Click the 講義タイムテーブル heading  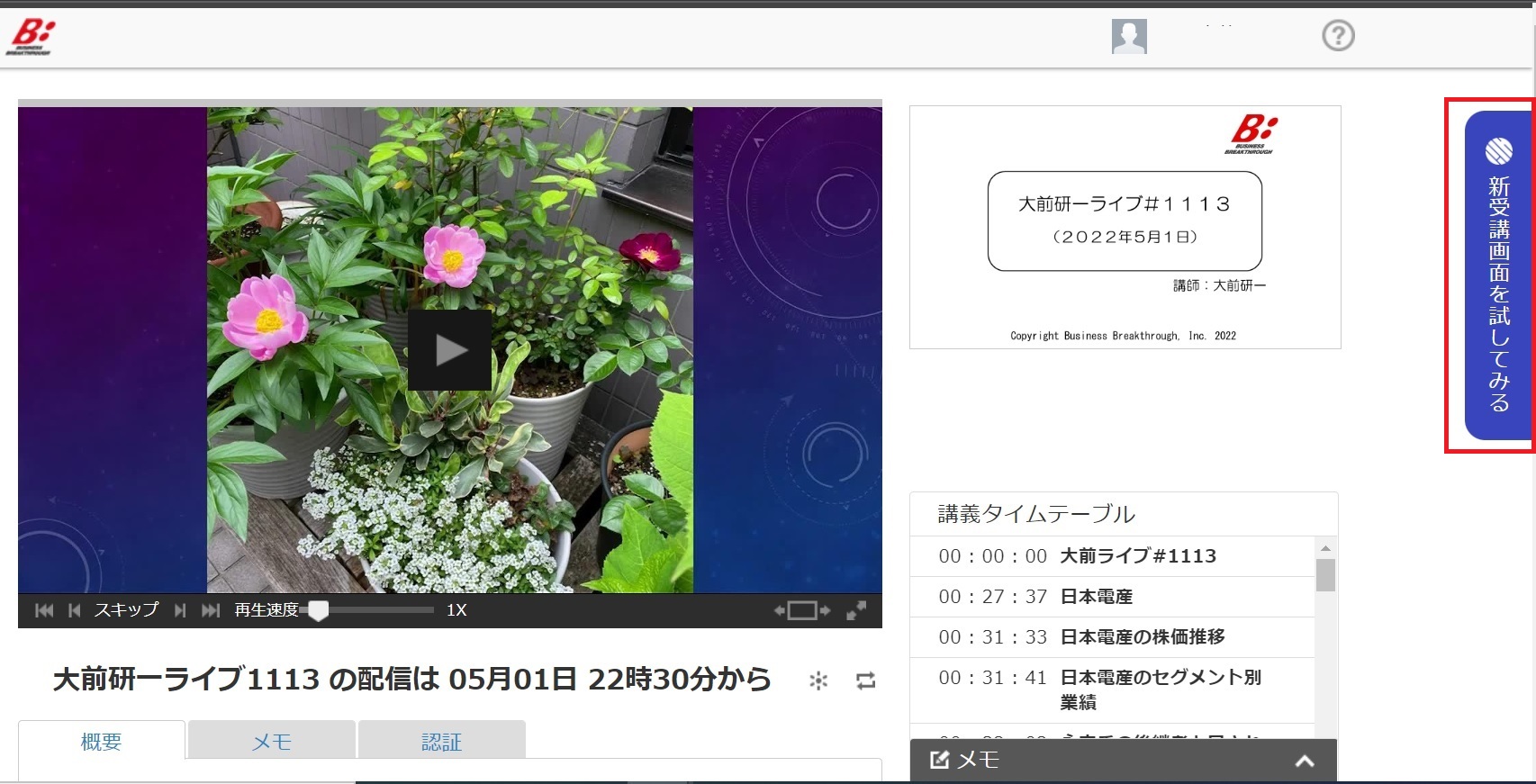[1036, 514]
